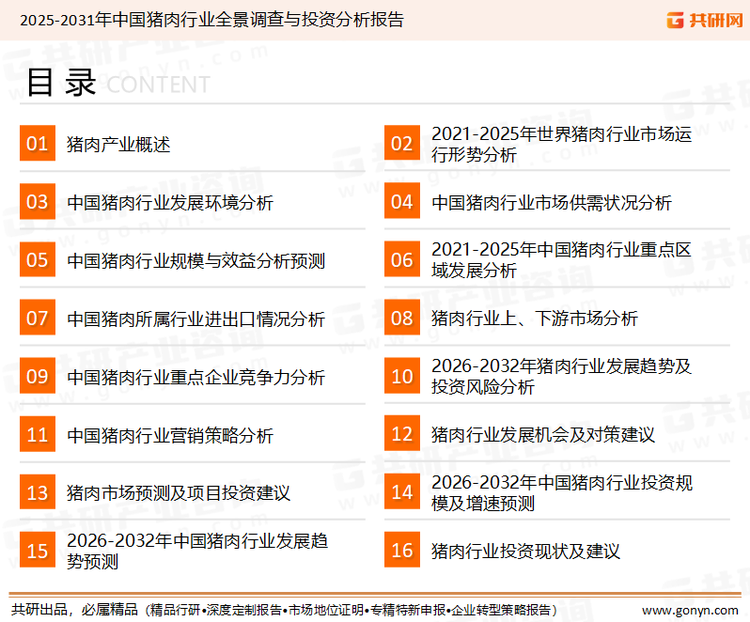Select the orange 04 number box
750x622 pixels.
(x=402, y=201)
